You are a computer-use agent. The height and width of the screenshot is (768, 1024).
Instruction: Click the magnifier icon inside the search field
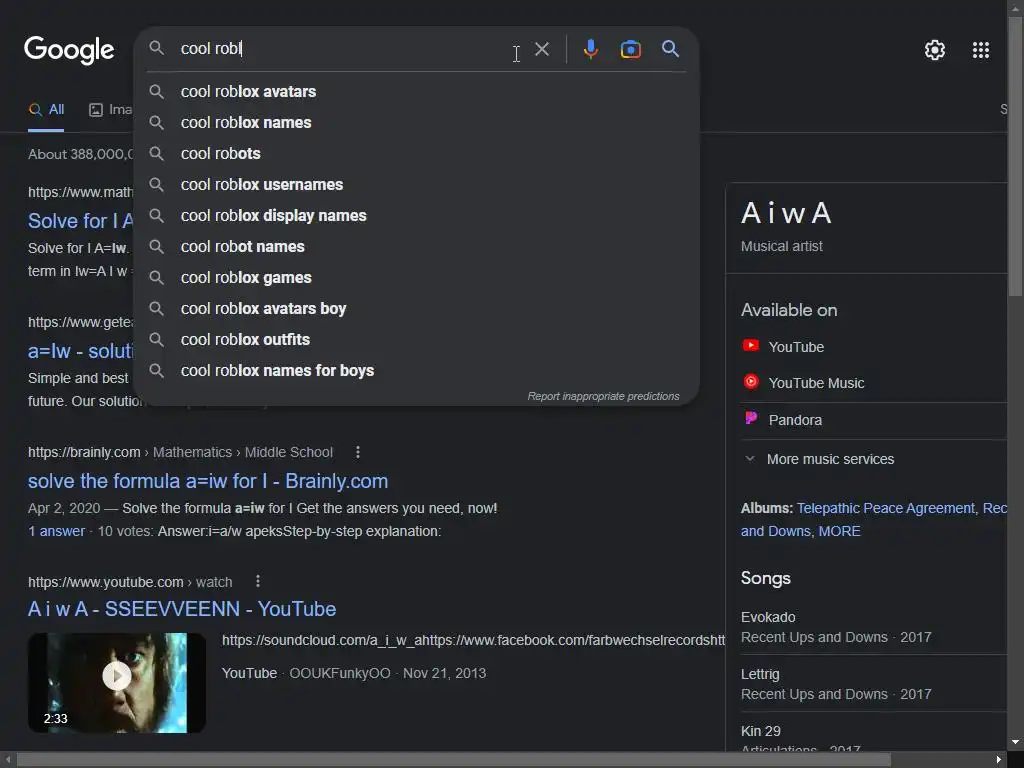point(157,48)
